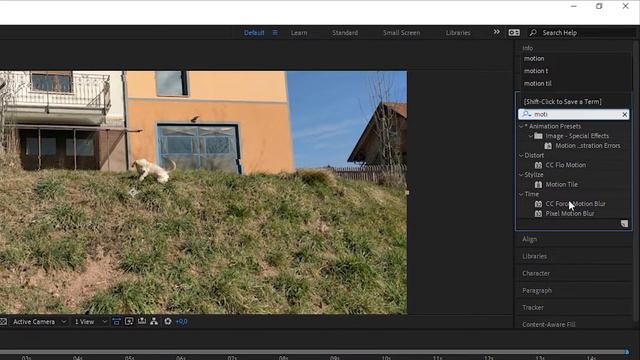
Task: Click the time navigator bar above the ruler
Action: coord(313,351)
